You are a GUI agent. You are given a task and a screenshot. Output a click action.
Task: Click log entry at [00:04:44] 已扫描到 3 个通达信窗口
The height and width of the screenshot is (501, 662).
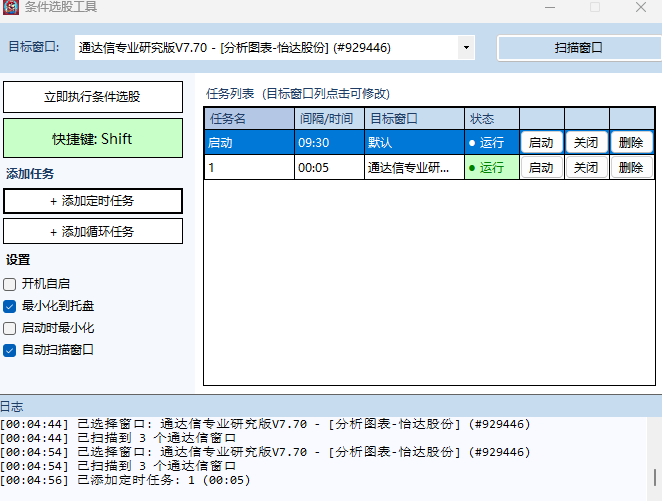(118, 438)
